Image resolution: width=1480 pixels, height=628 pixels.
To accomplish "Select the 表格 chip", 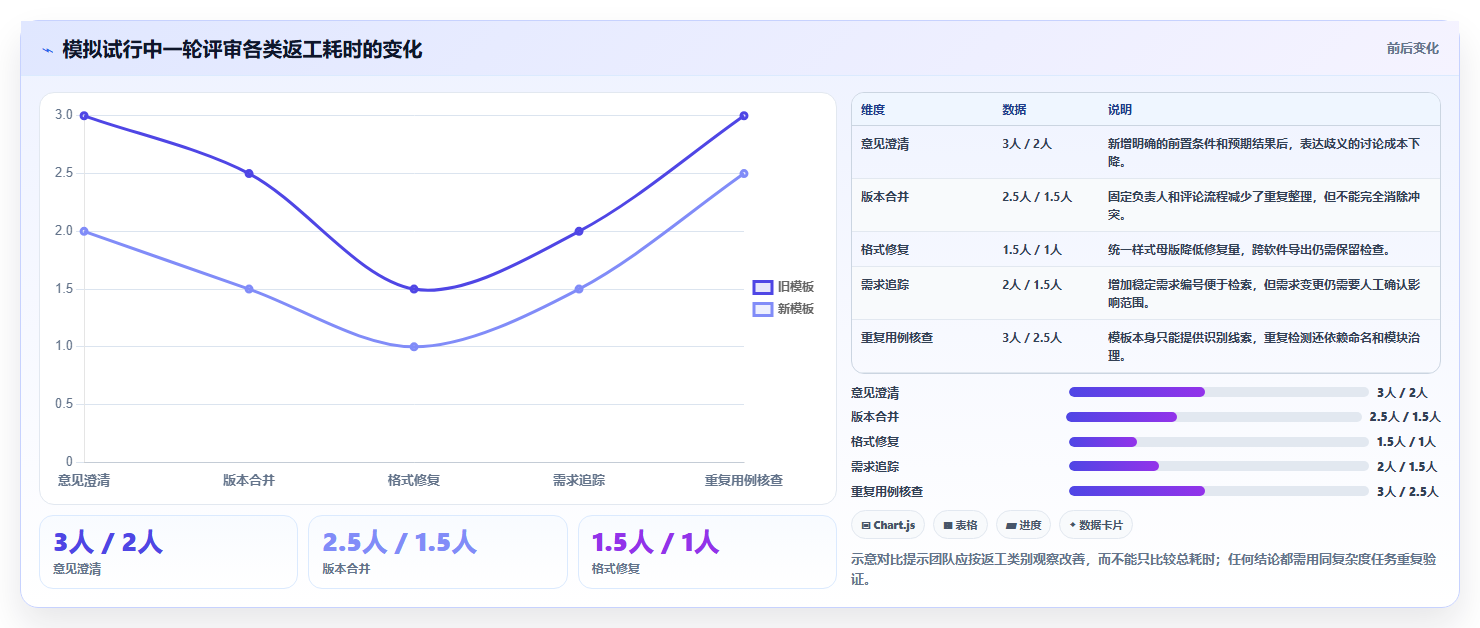I will (x=960, y=525).
